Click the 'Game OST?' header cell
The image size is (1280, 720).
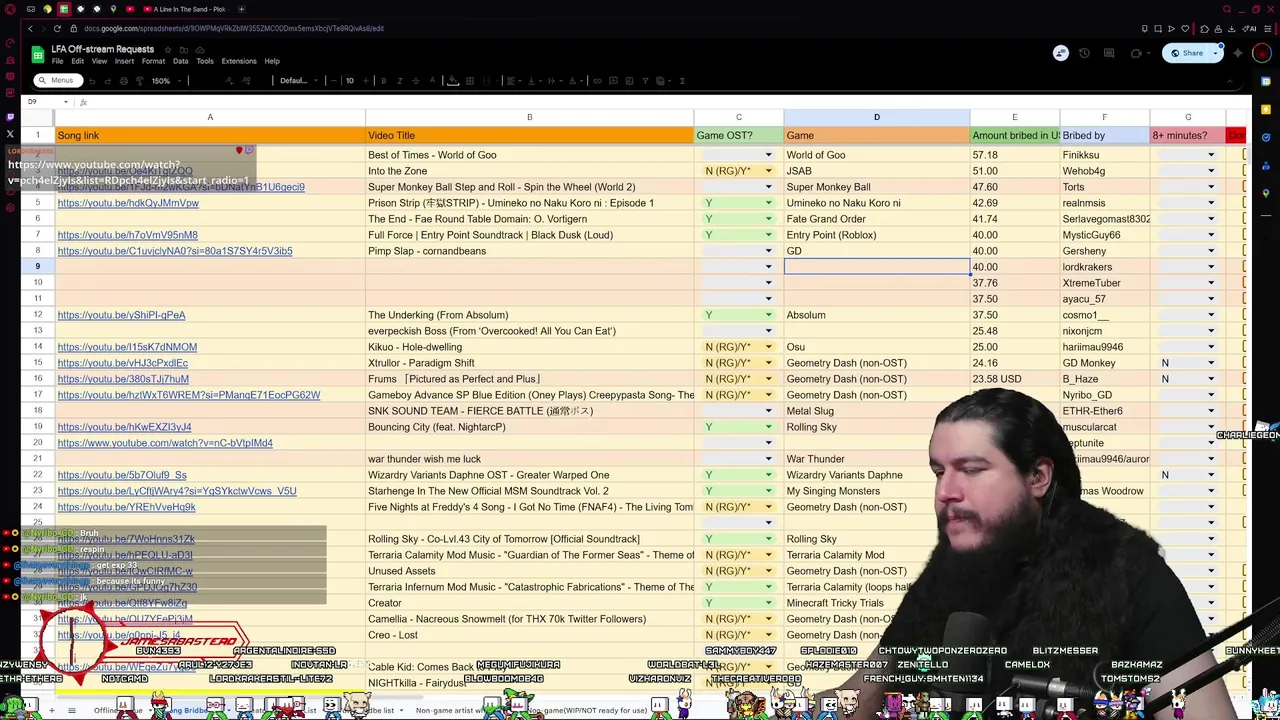(x=739, y=135)
